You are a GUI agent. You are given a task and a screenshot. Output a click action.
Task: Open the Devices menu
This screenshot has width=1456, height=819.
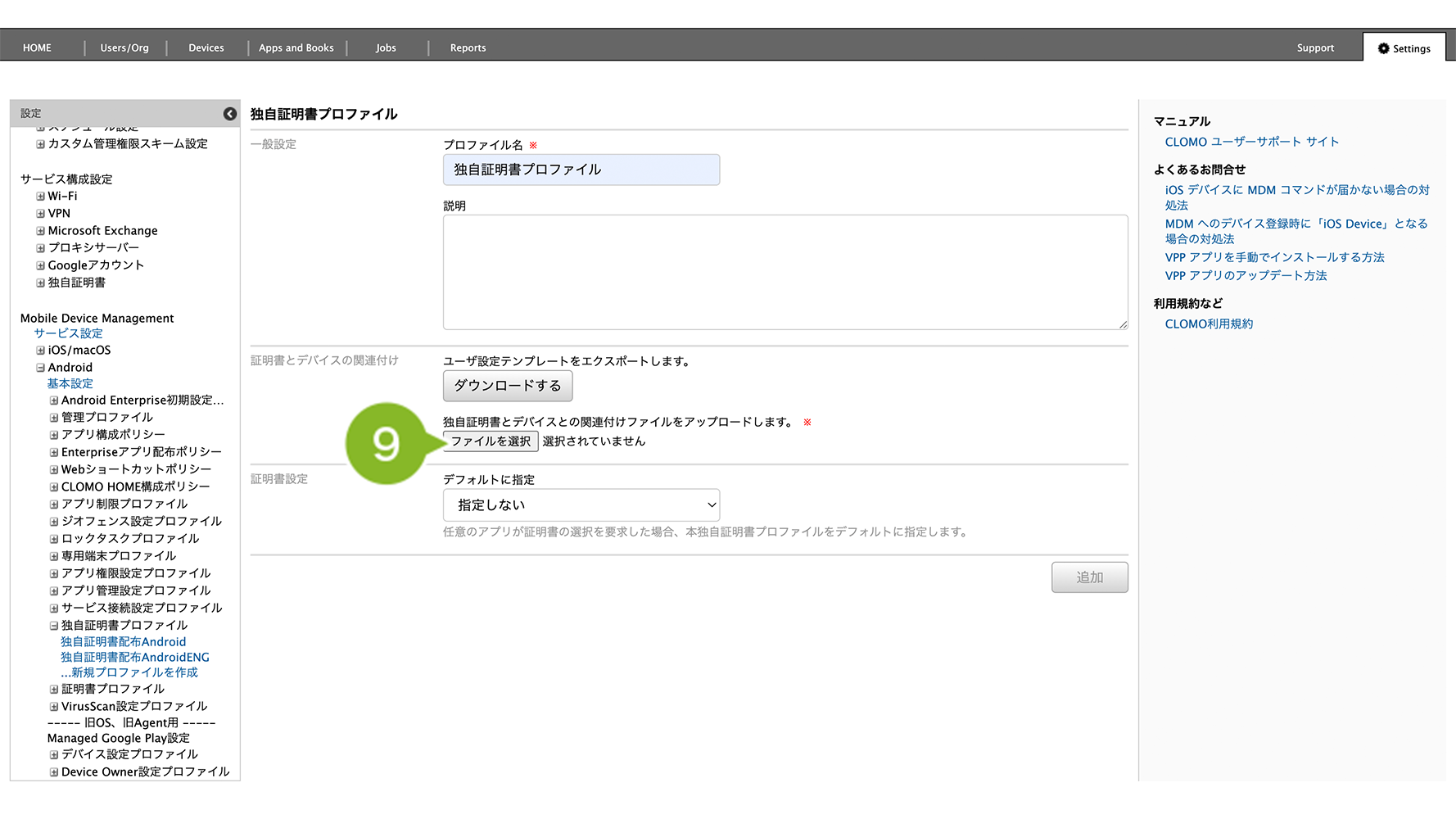(206, 48)
